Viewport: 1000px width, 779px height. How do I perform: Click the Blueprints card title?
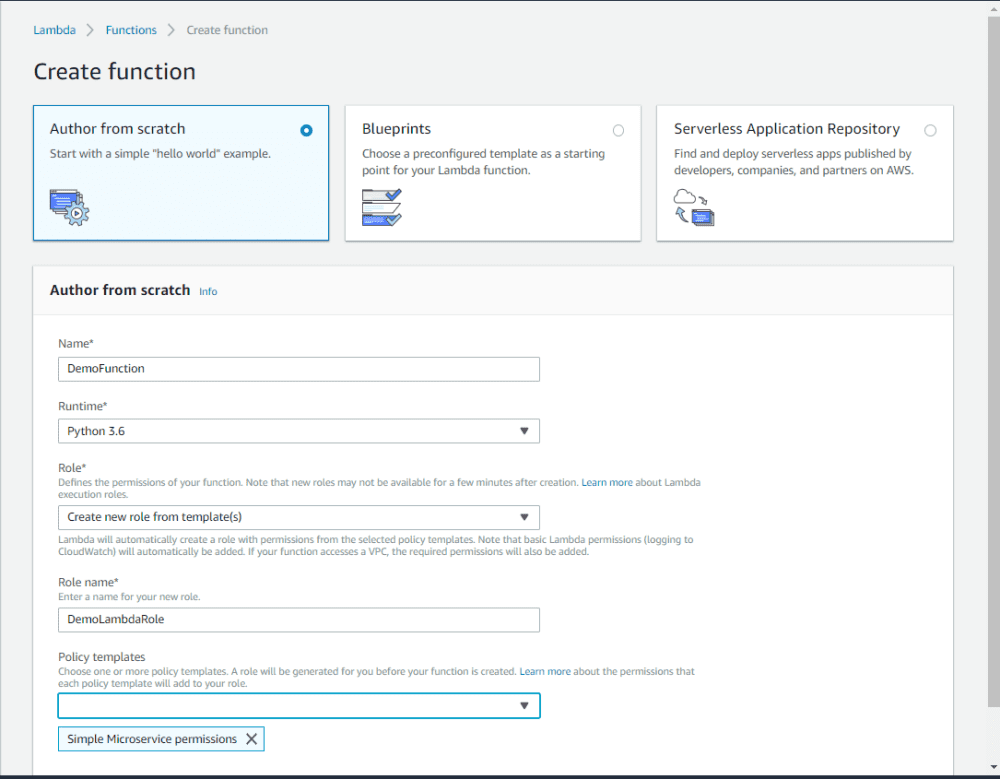click(396, 129)
